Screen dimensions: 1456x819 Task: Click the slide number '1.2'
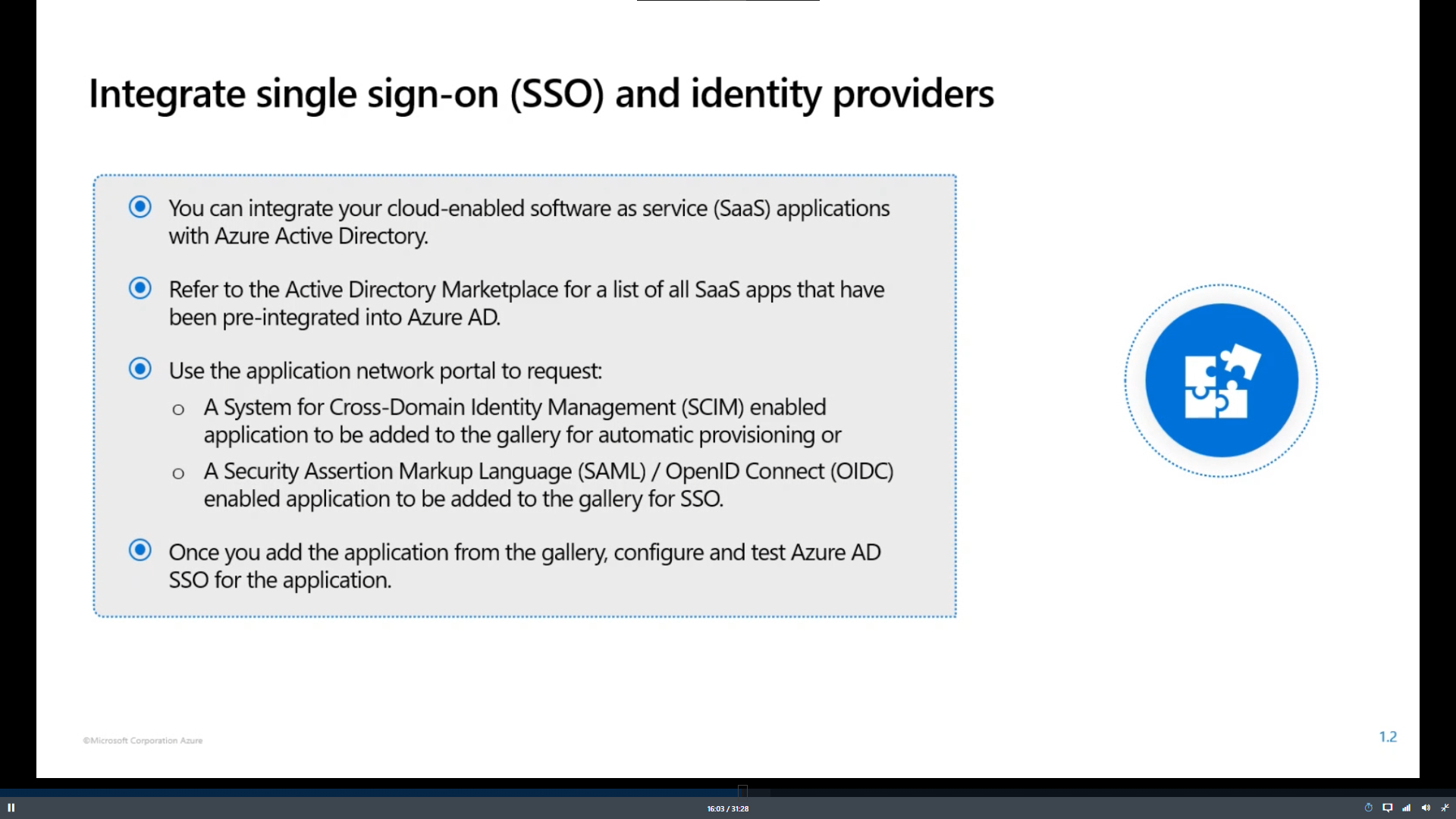coord(1388,736)
